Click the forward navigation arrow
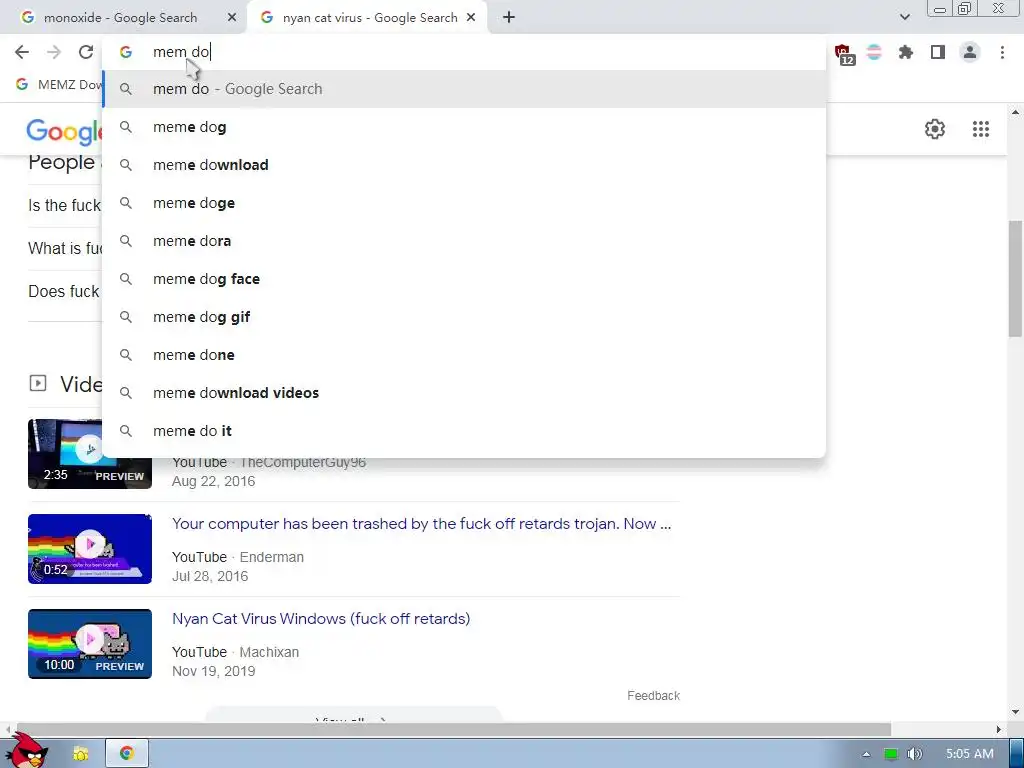Screen dimensions: 1024x768 point(54,52)
